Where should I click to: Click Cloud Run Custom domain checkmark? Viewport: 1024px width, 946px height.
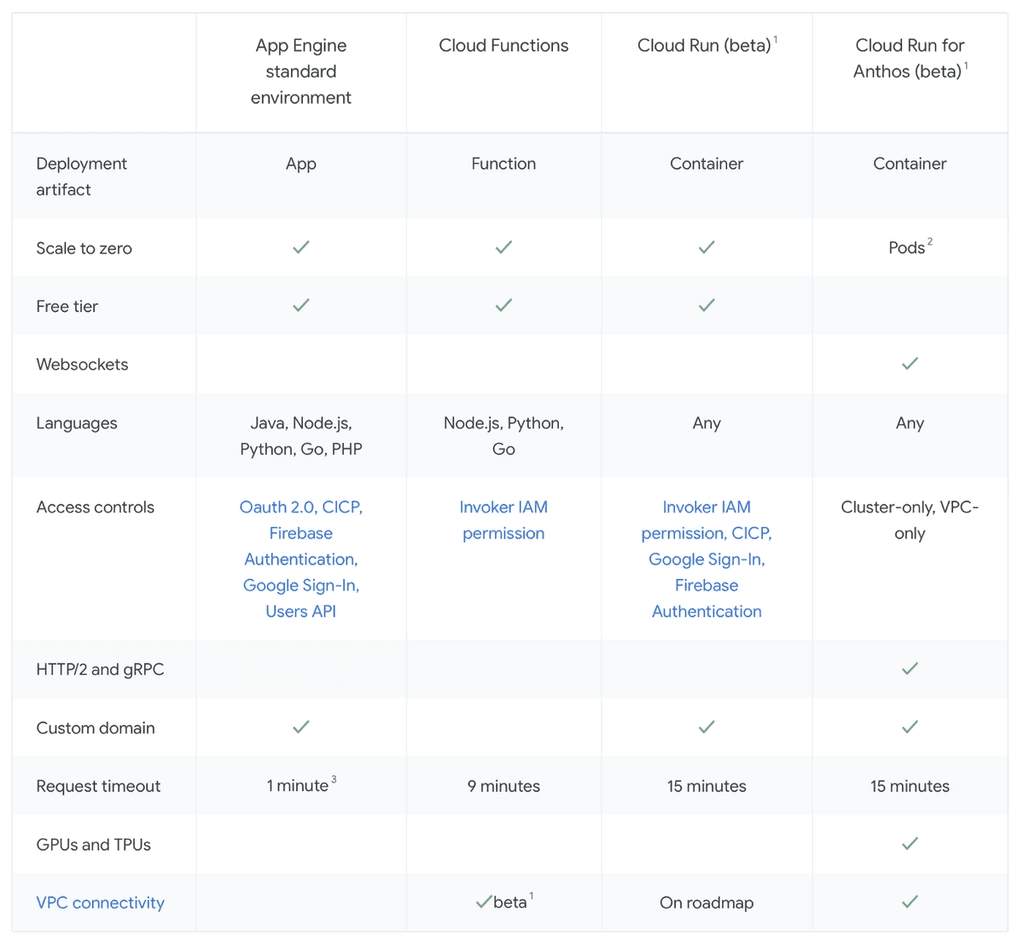click(x=707, y=727)
